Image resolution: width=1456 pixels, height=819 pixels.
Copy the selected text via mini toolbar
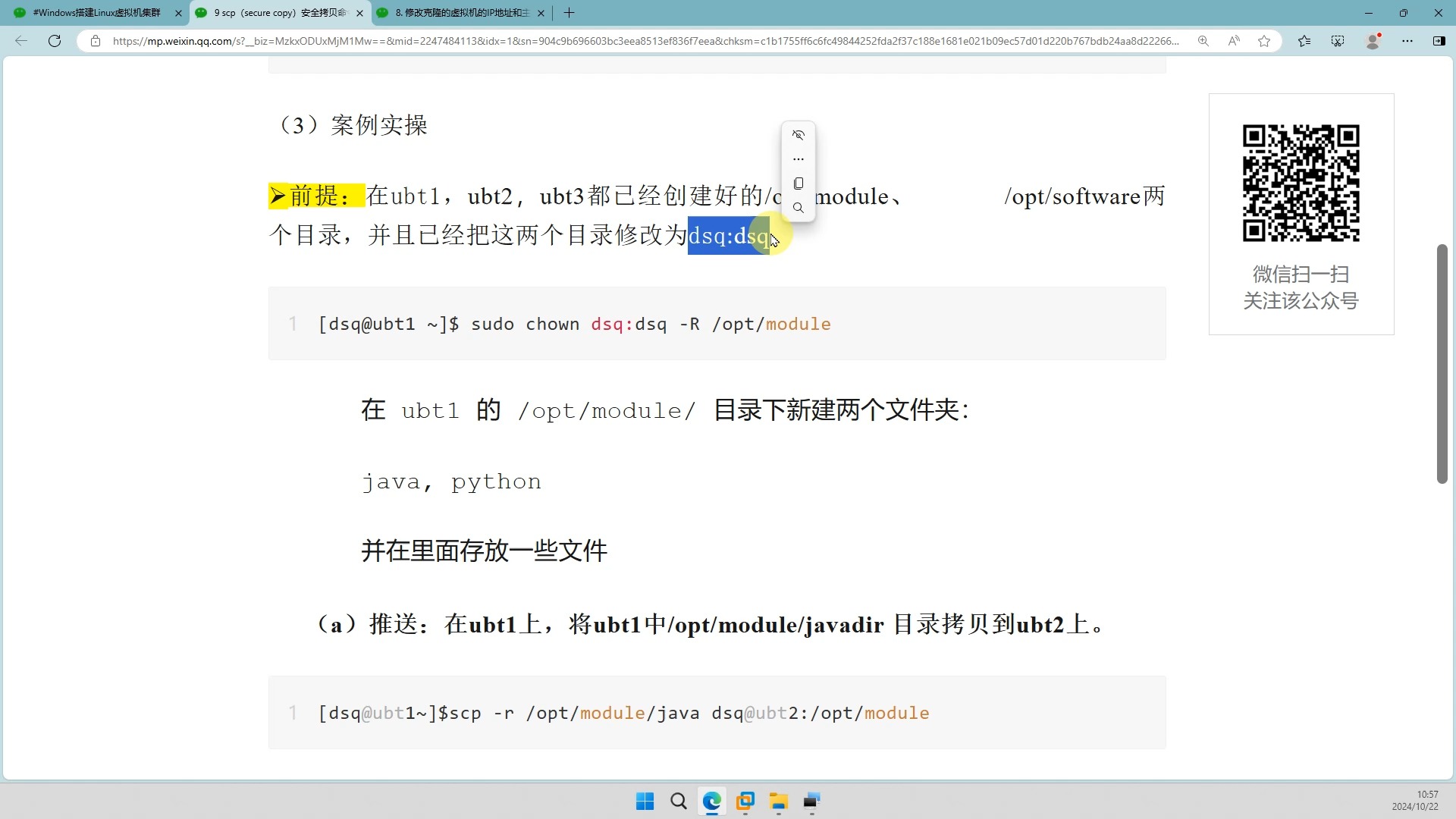pyautogui.click(x=799, y=184)
